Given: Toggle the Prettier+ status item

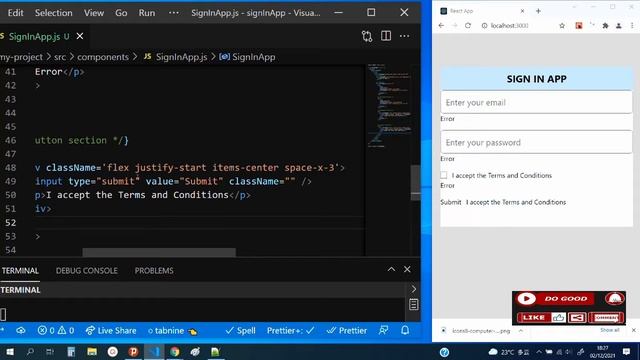Looking at the screenshot, I should (290, 330).
